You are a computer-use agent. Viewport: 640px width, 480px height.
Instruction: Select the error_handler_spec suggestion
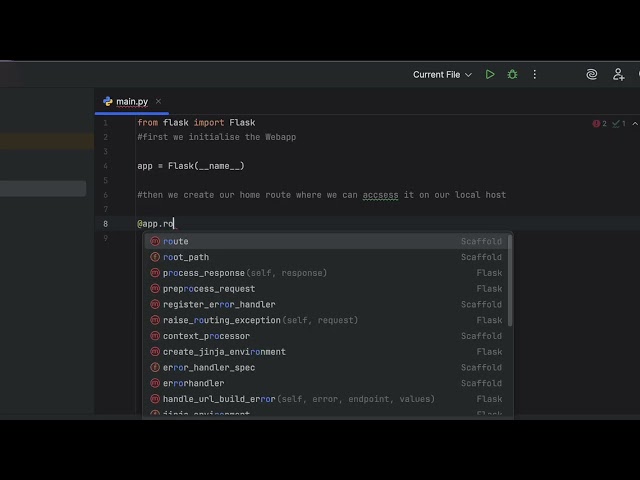327,367
